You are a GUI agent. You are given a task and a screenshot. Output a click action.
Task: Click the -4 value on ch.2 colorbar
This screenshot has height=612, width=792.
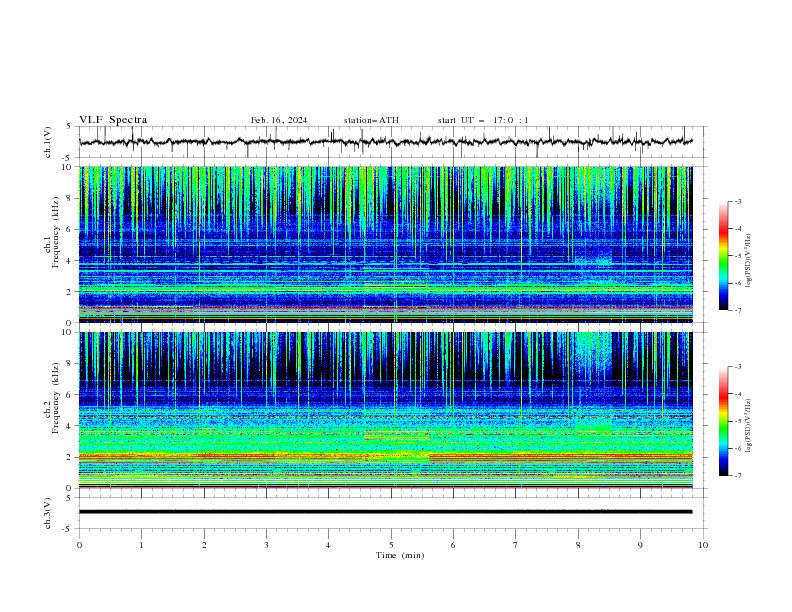coord(738,394)
